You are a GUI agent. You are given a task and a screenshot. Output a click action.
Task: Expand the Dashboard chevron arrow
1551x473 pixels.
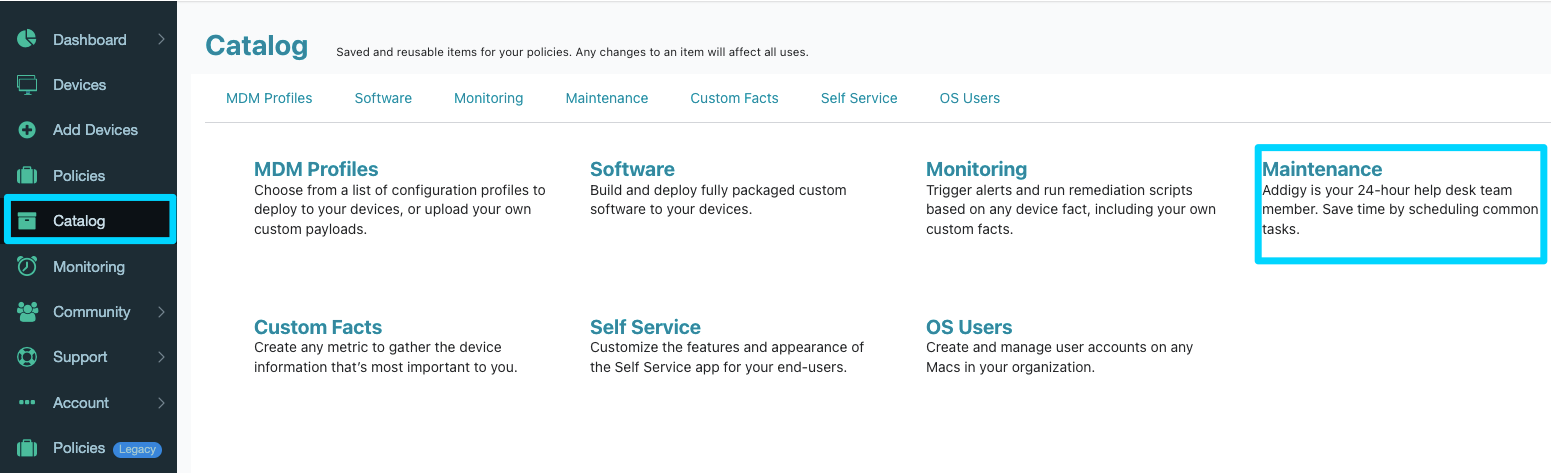(x=162, y=40)
